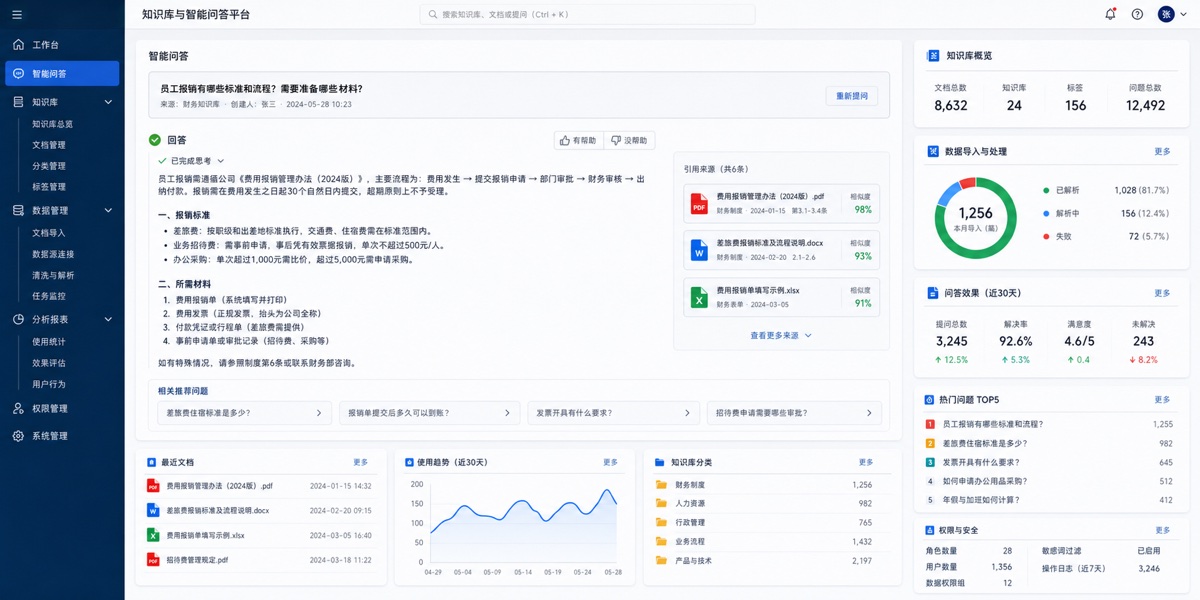Expand the 已完成思考 section
Image resolution: width=1200 pixels, height=600 pixels.
(221, 161)
